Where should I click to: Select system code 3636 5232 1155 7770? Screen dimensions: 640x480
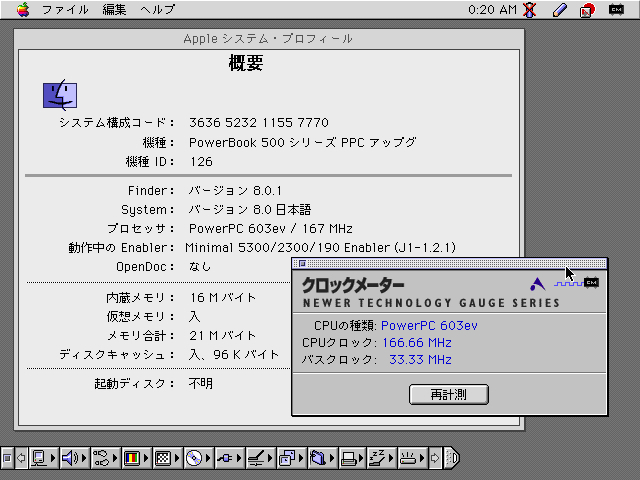click(259, 122)
